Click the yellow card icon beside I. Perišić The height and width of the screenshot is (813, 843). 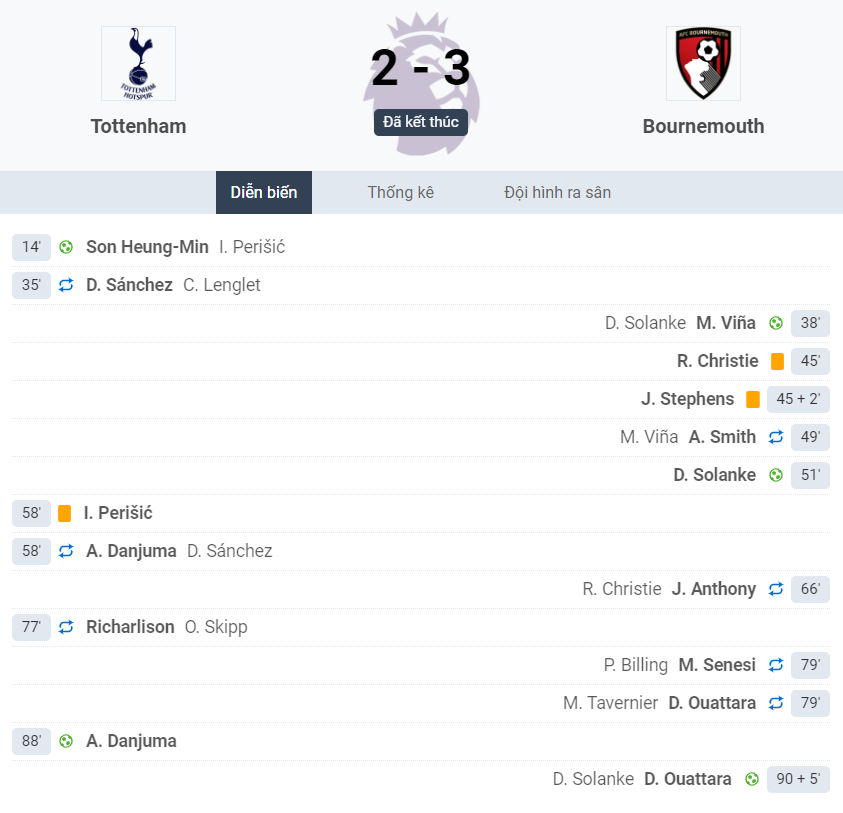(65, 514)
